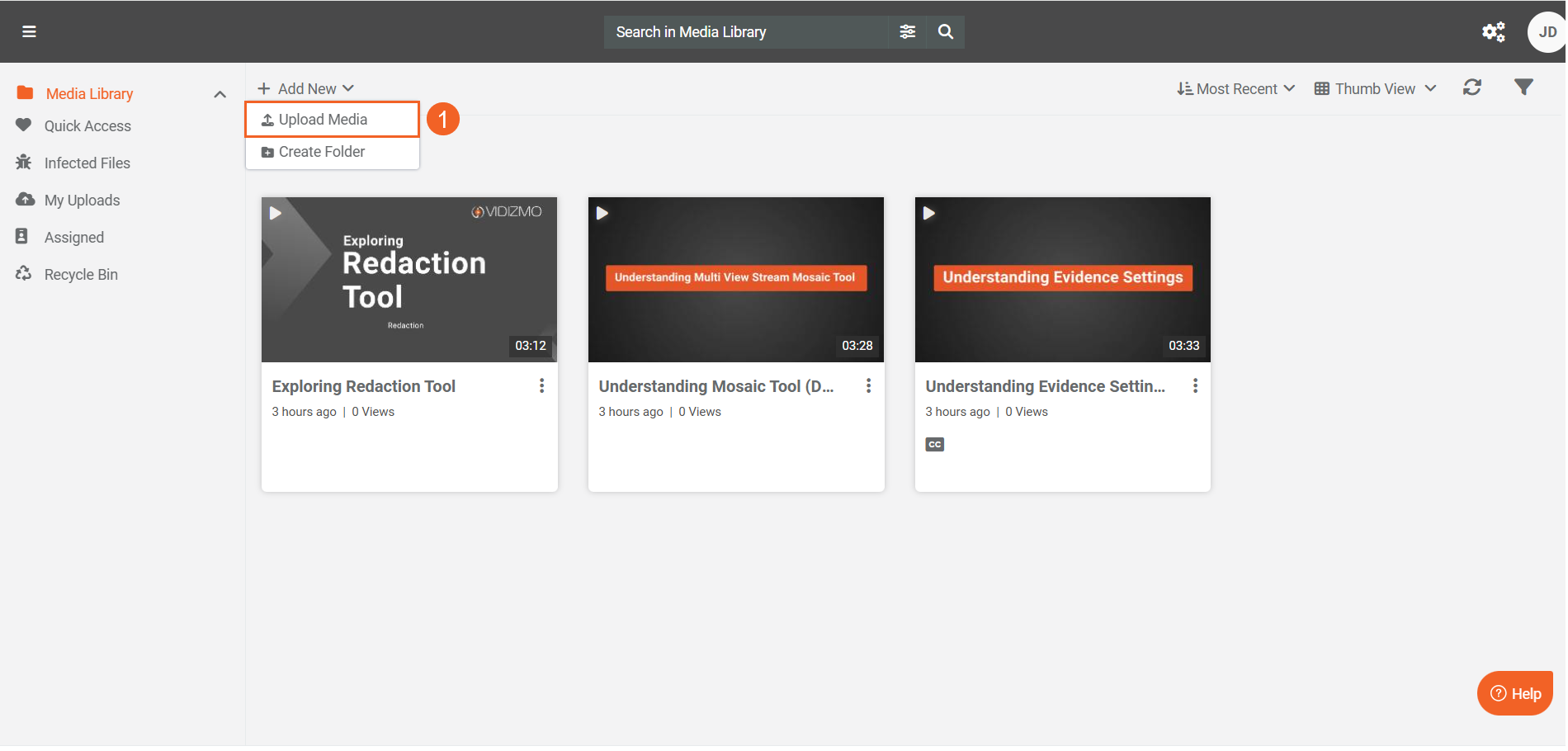
Task: Open advanced search filter options icon
Action: 907,31
